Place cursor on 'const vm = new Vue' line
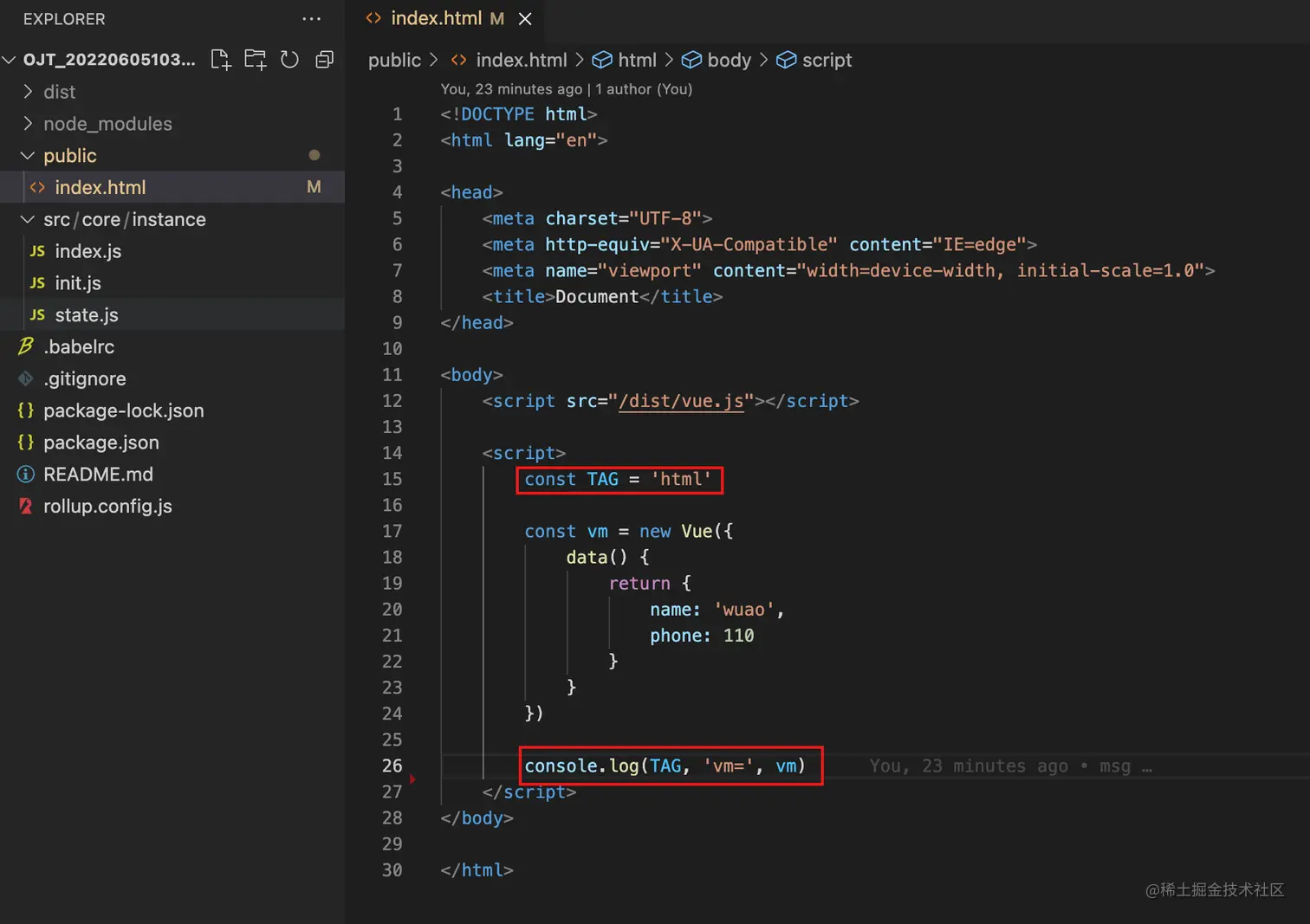Viewport: 1310px width, 924px height. tap(629, 532)
